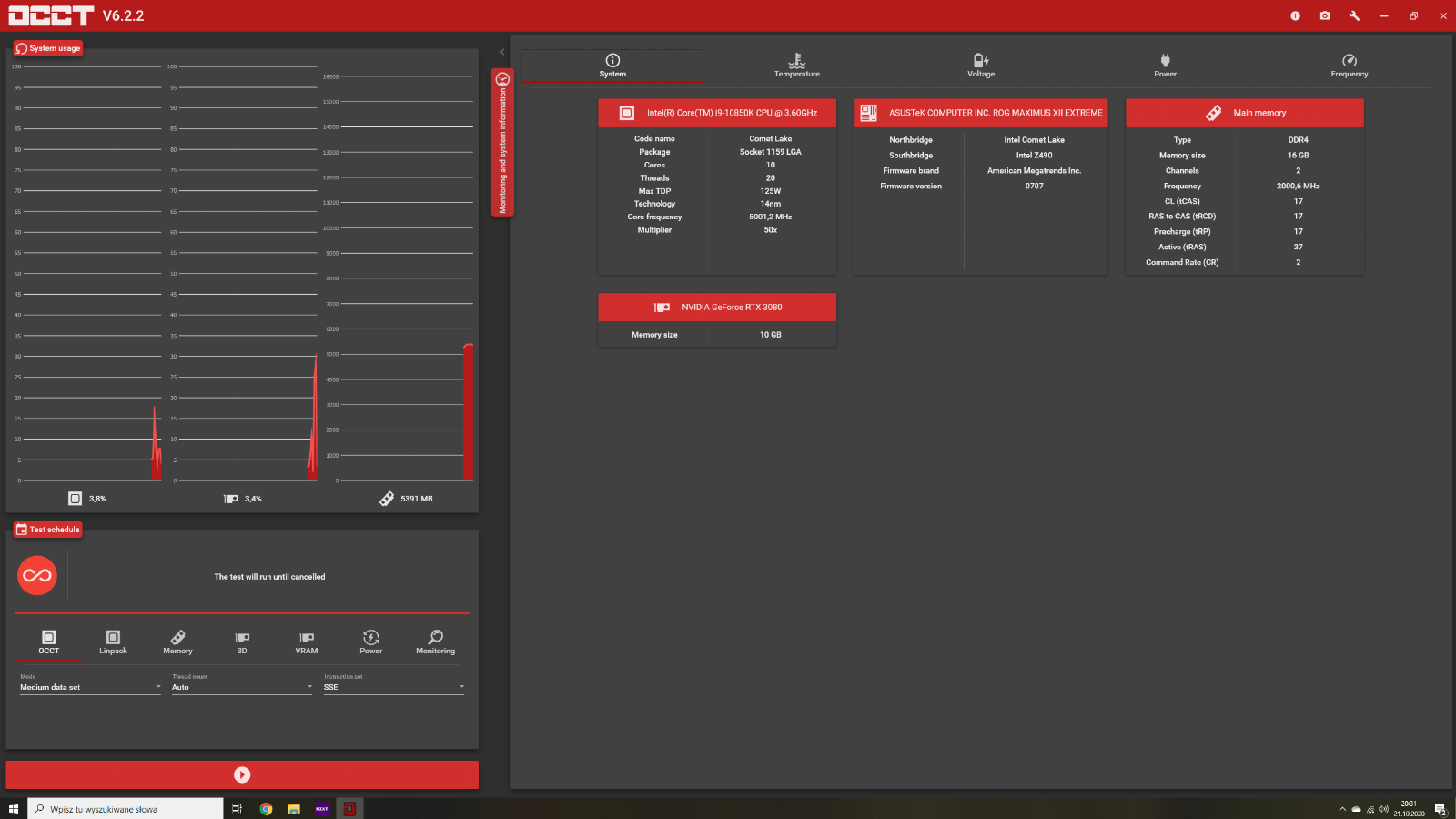Click the Intel Z490 southbridge value
The height and width of the screenshot is (819, 1456).
click(1035, 156)
